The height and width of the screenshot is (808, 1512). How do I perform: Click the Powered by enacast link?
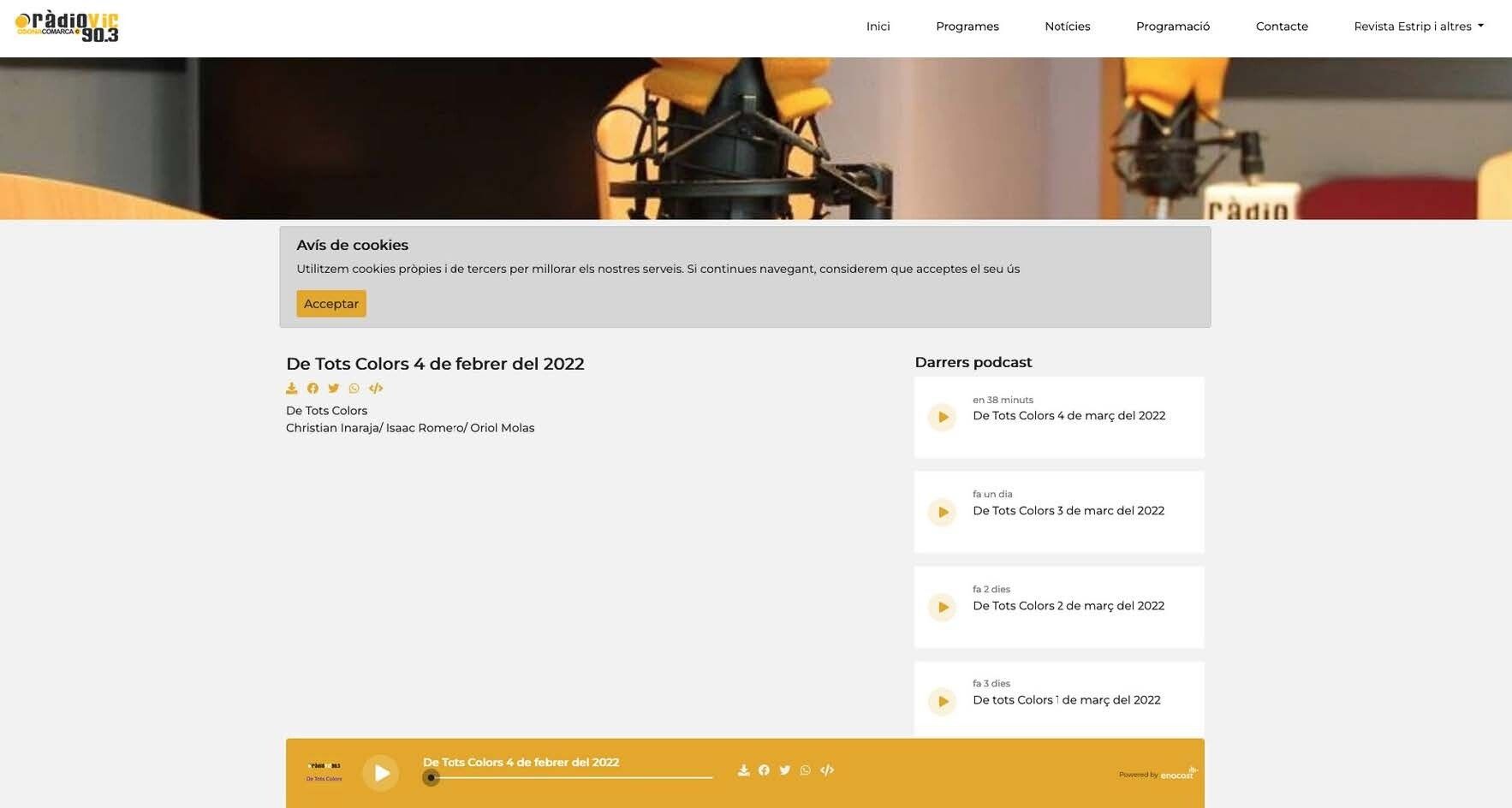point(1158,774)
